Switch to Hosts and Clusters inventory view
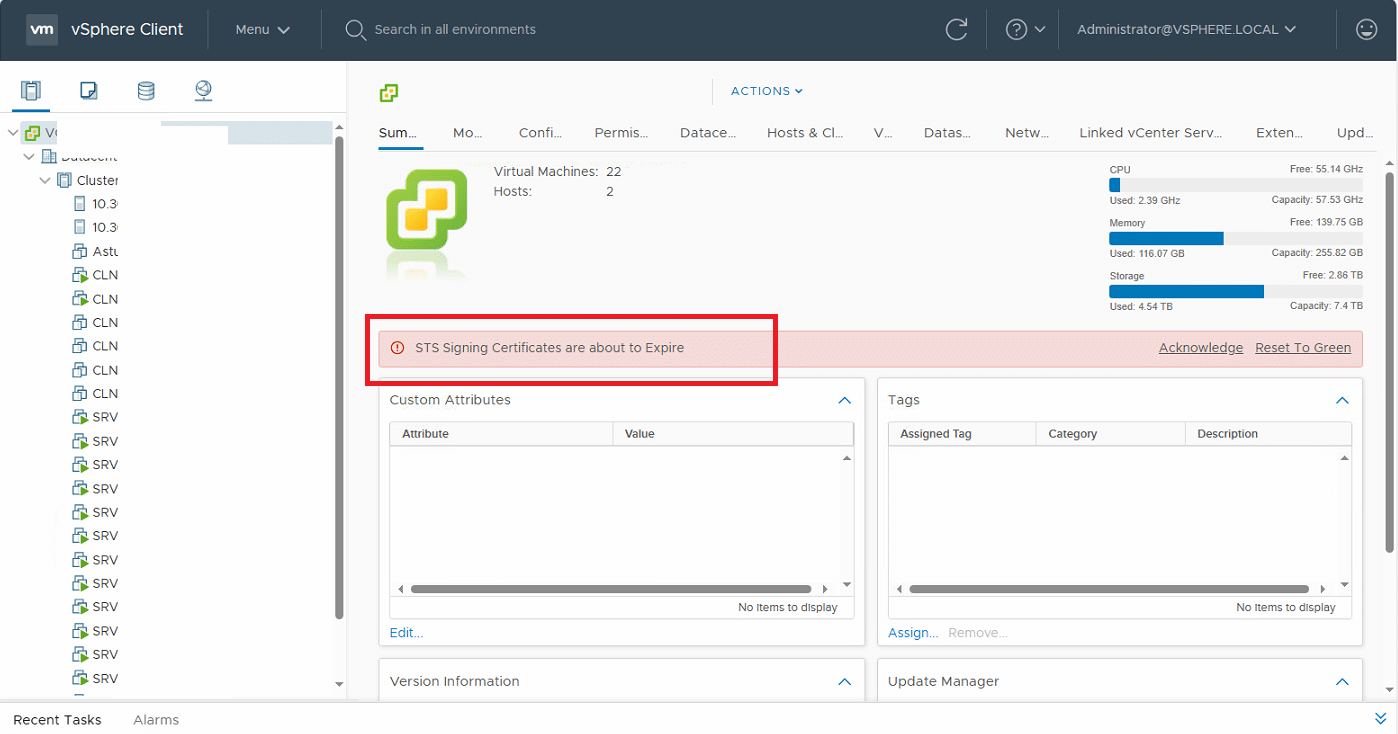Screen dimensions: 1398x734 click(x=30, y=91)
